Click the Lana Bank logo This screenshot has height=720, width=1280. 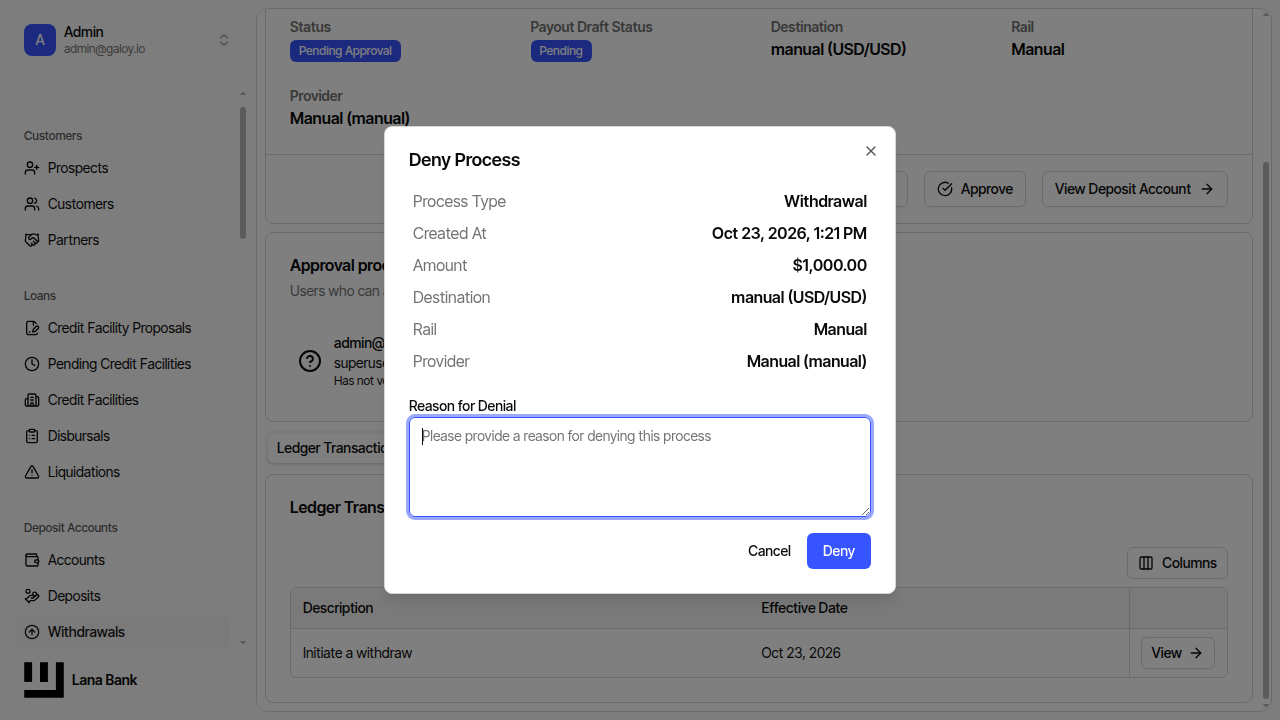[x=44, y=680]
